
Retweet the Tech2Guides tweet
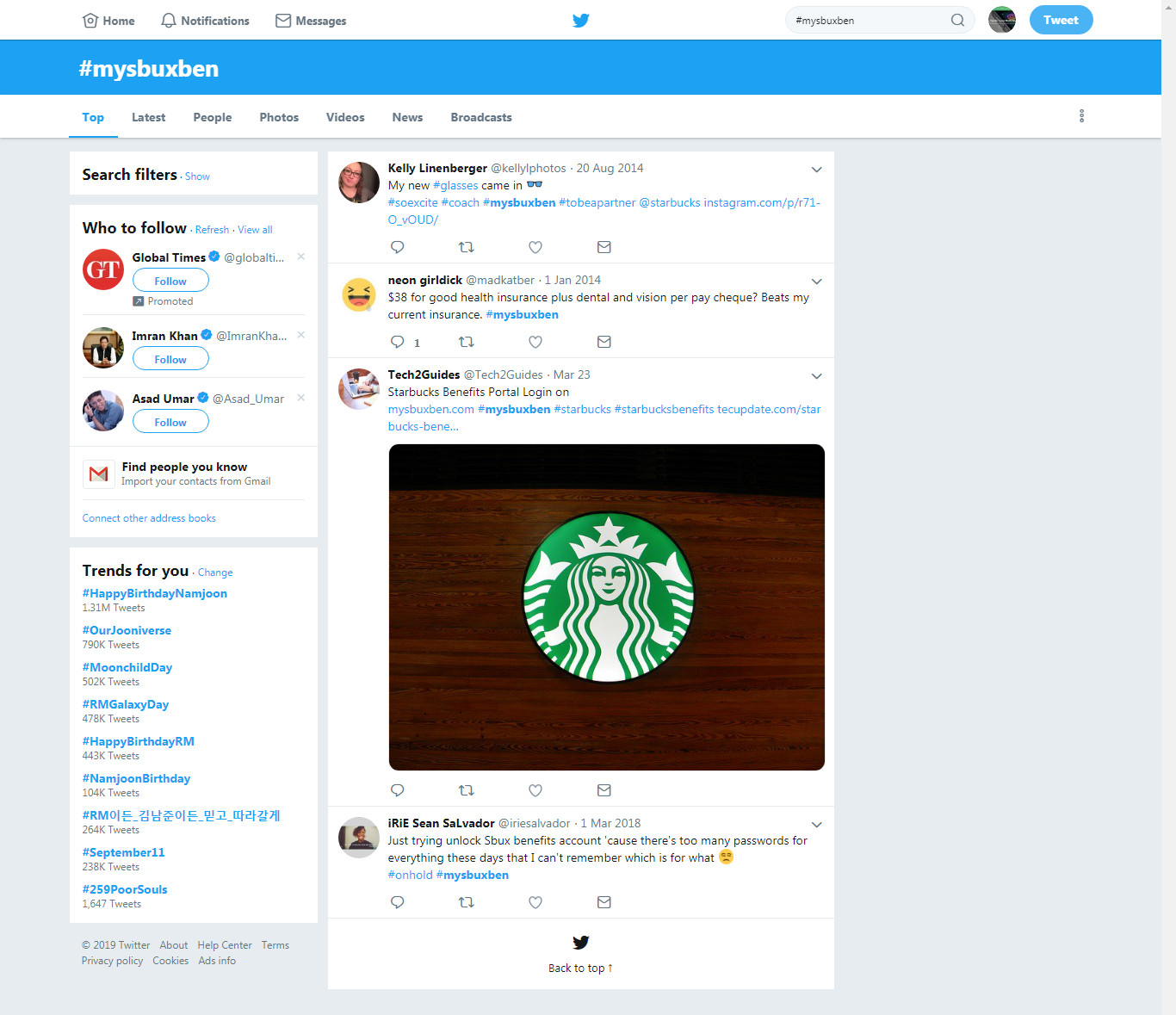tap(467, 790)
